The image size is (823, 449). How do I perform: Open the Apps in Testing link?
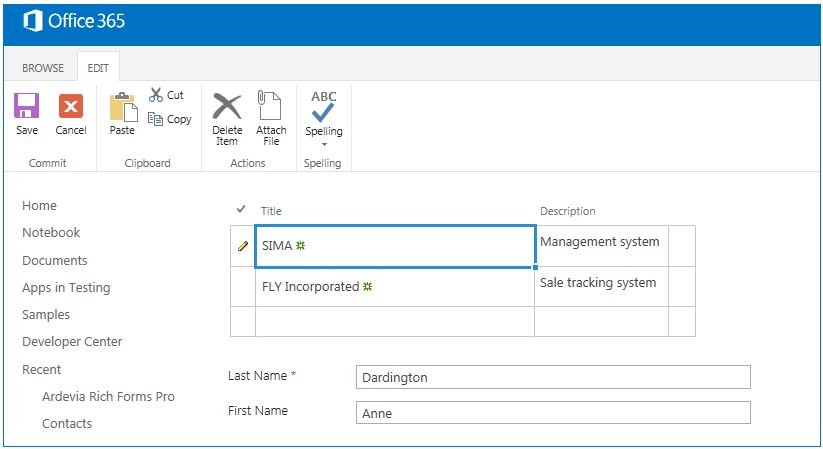click(66, 288)
